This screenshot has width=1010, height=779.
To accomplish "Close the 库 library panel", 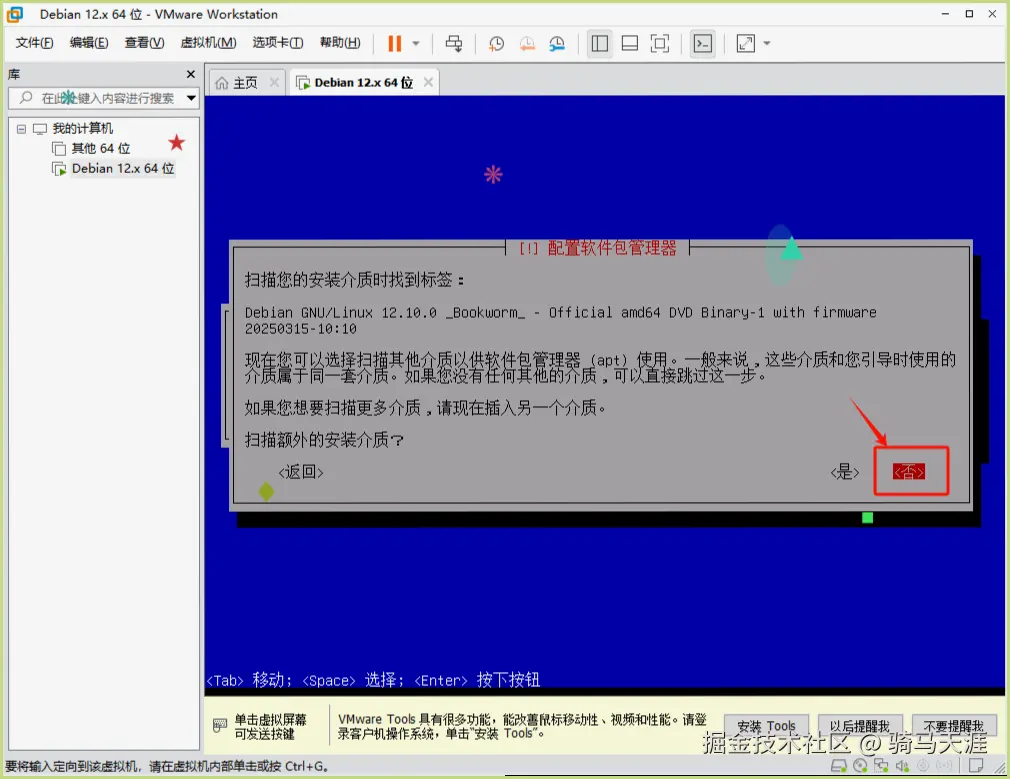I will (191, 74).
